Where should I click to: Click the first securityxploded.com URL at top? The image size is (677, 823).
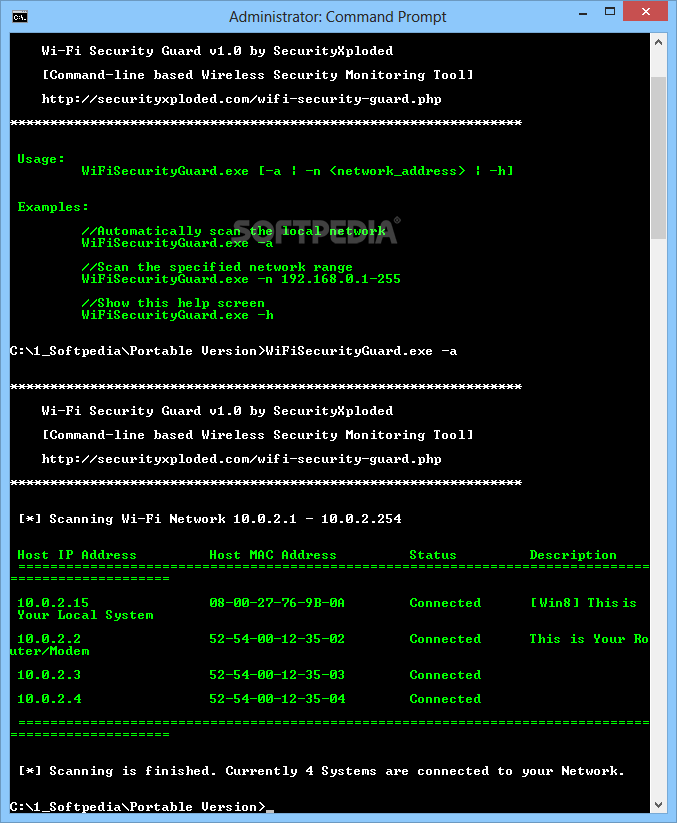pyautogui.click(x=241, y=99)
